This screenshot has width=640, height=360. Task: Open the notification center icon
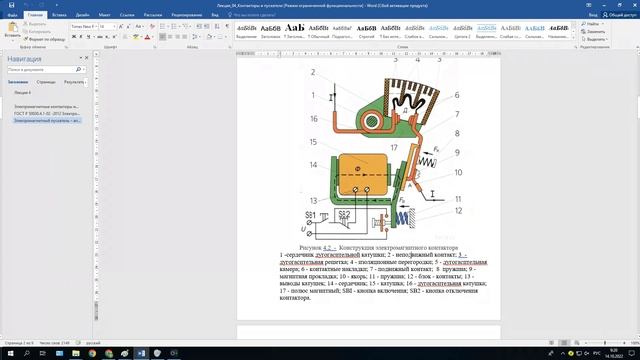632,353
